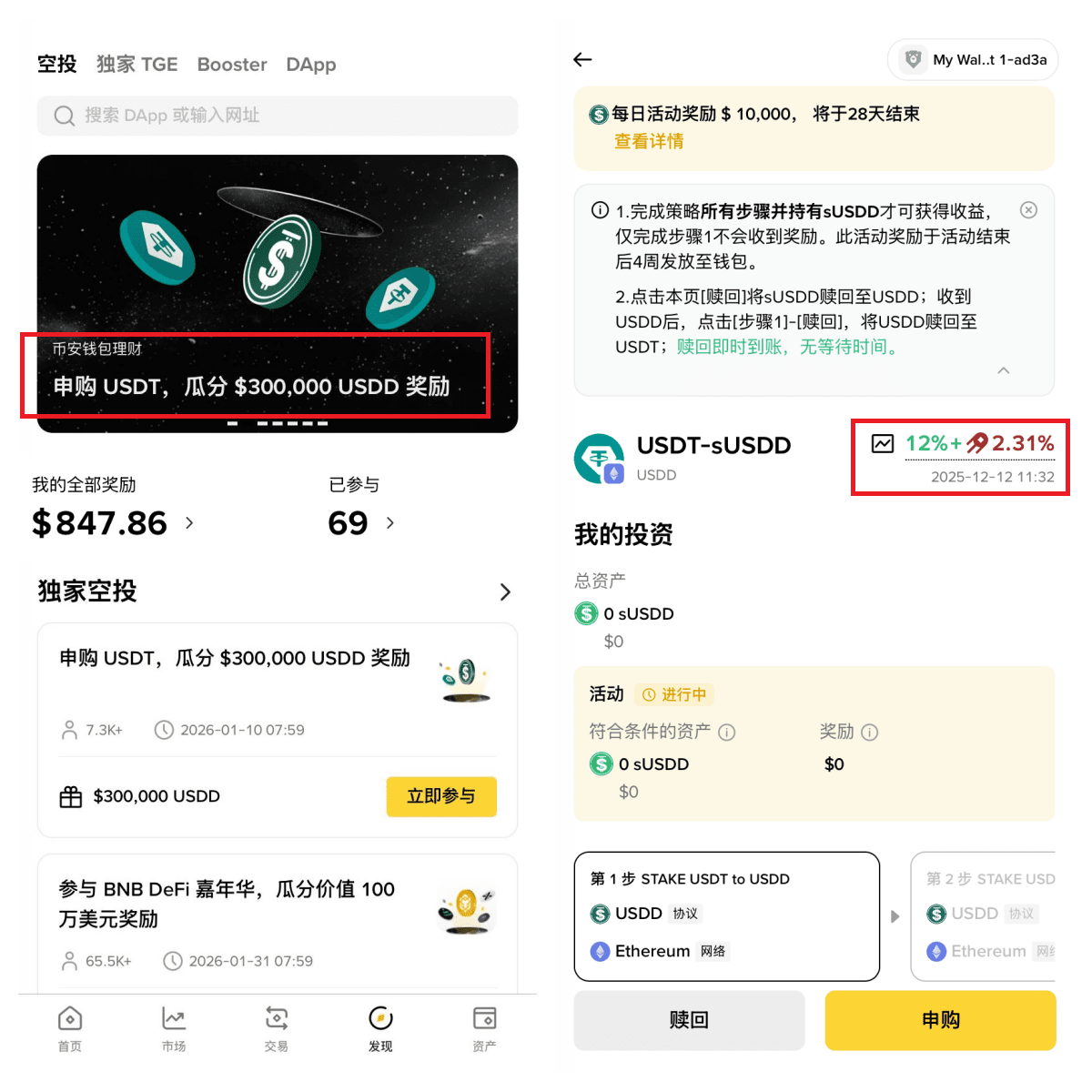Expand 独家空投 section arrow
Viewport: 1092px width, 1092px height.
[506, 592]
